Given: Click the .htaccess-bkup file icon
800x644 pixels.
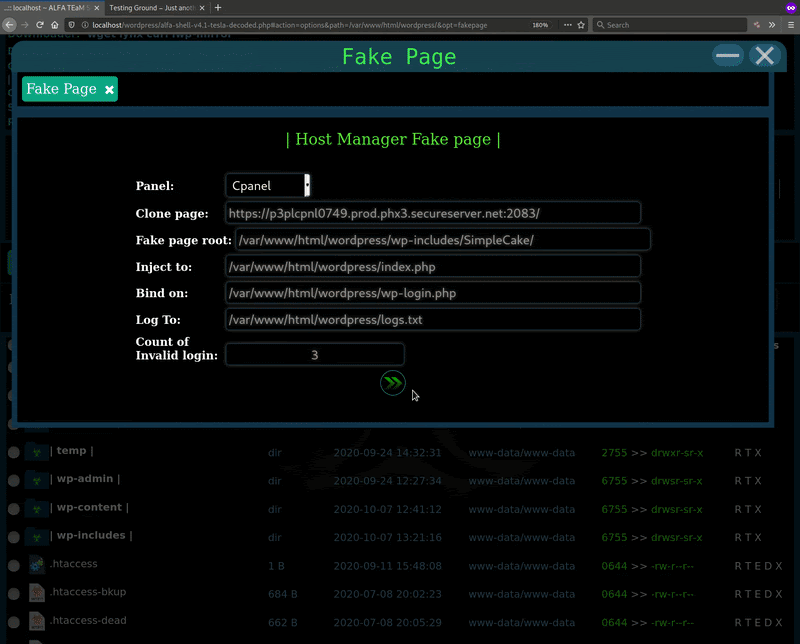Looking at the screenshot, I should click(36, 592).
